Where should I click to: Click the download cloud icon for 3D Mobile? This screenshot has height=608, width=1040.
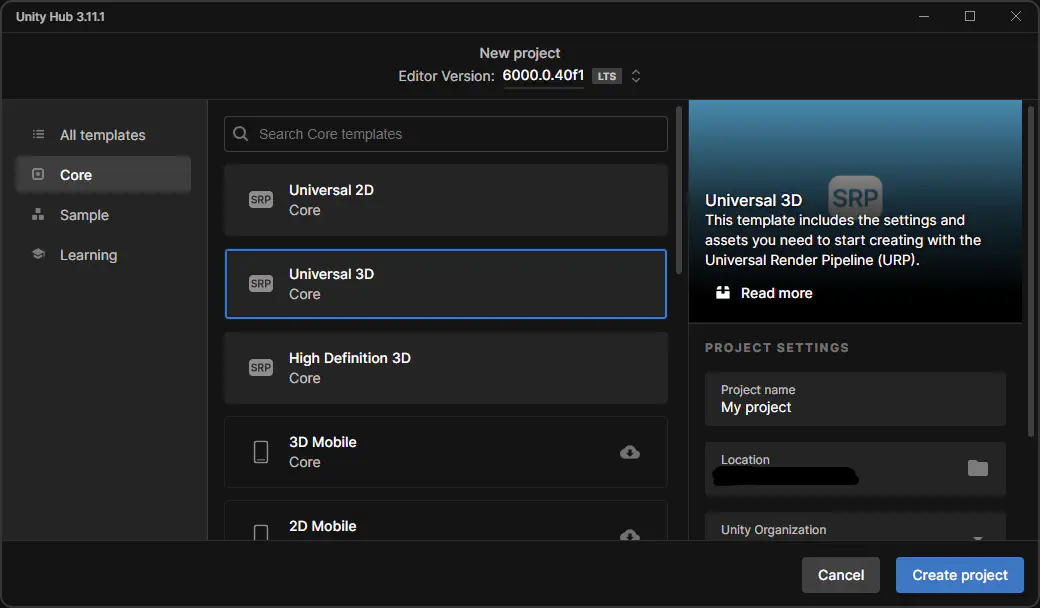coord(630,452)
